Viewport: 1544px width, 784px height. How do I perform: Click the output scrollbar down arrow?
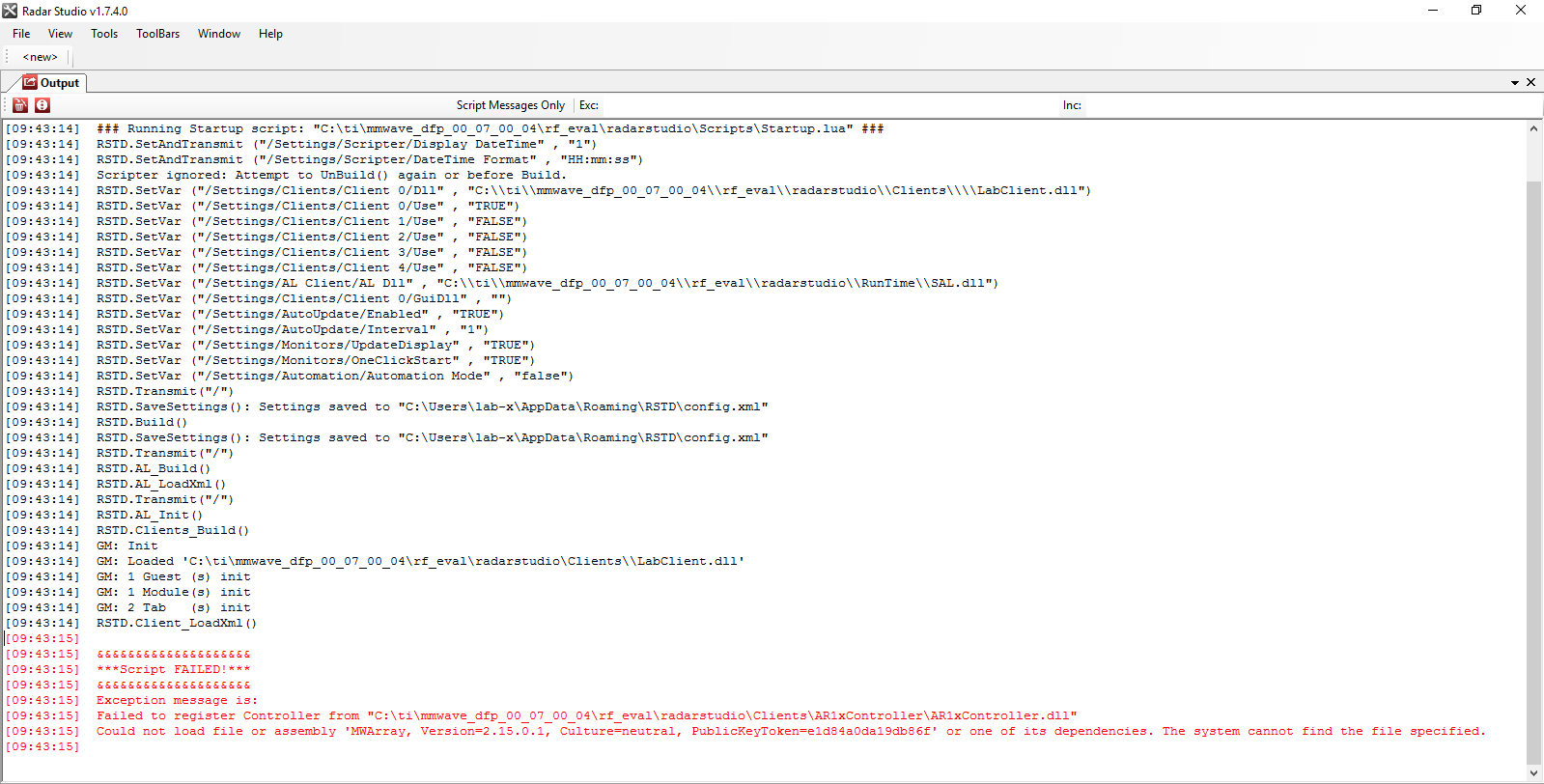point(1533,773)
